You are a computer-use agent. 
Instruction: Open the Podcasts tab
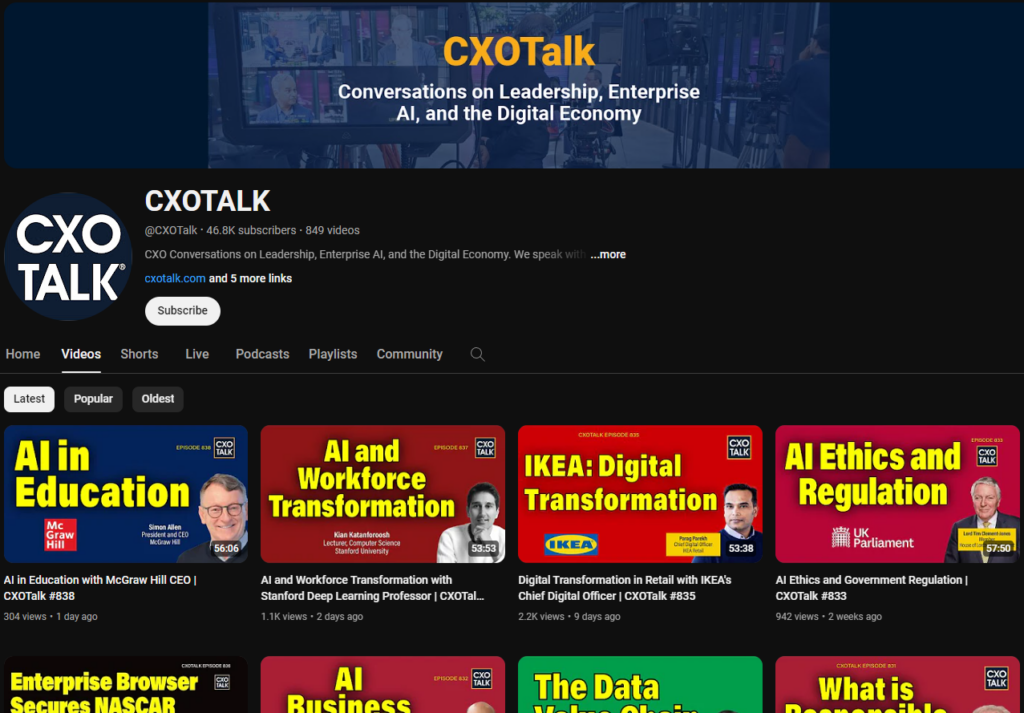[x=263, y=354]
